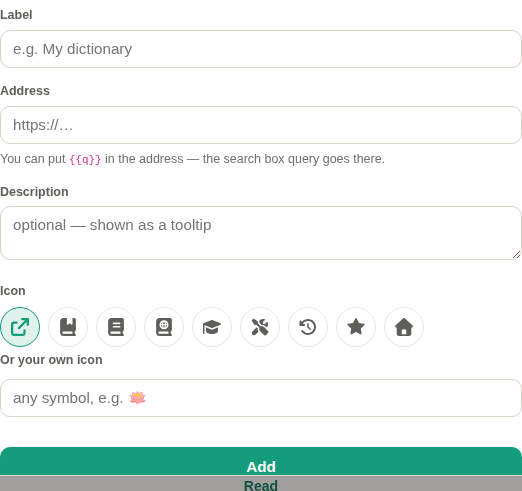Open the Read item at bottom
Screen dimensions: 522x491
261,485
